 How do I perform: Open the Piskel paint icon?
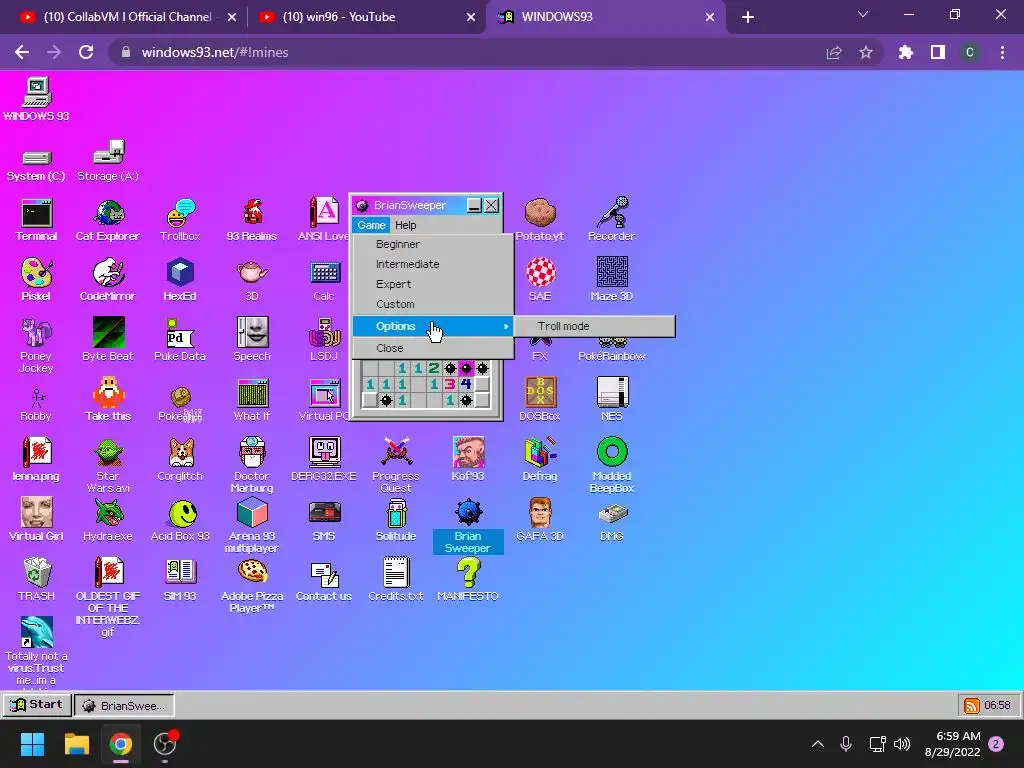coord(37,280)
